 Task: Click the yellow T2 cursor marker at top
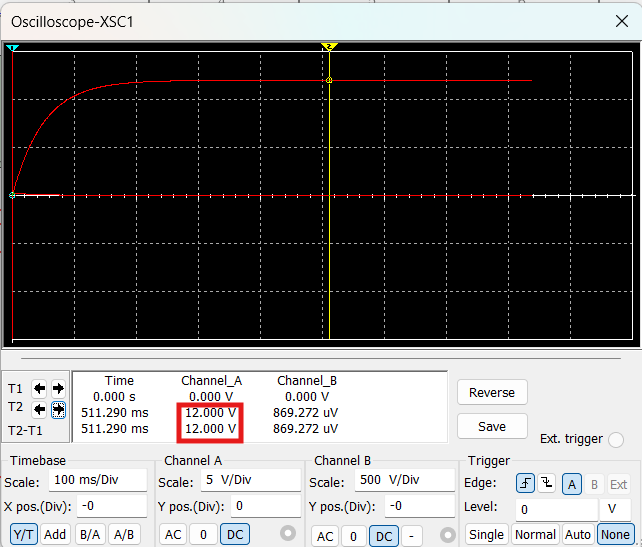(329, 47)
